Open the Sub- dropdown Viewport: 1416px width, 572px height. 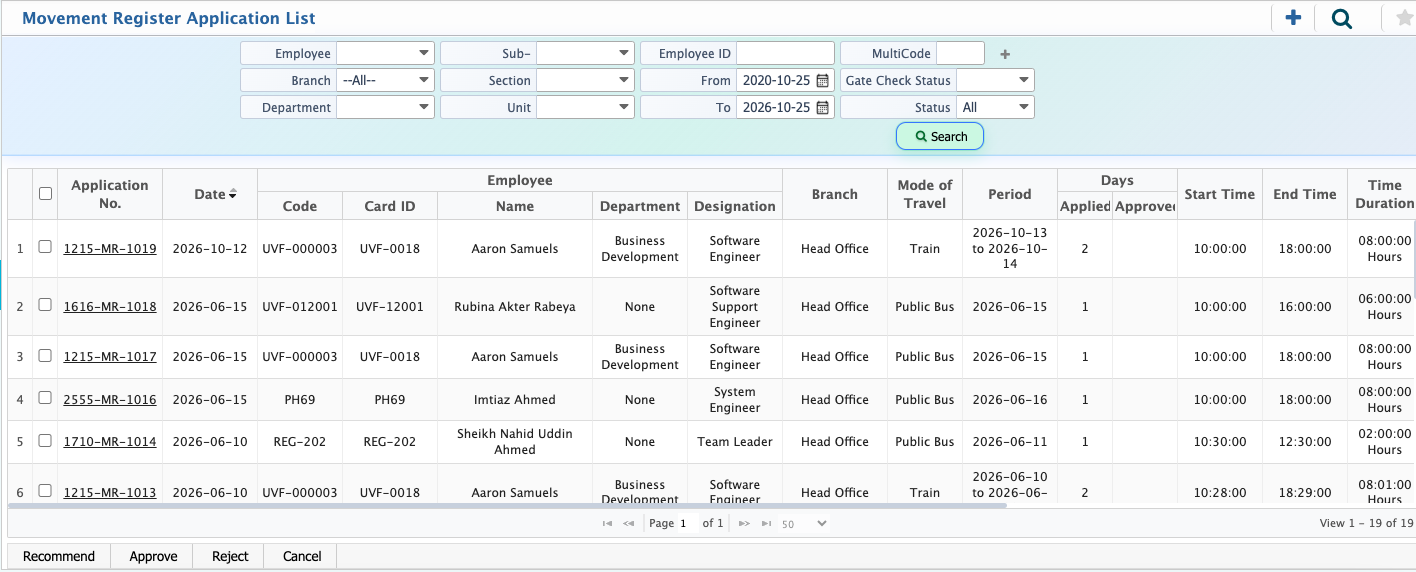click(x=585, y=53)
